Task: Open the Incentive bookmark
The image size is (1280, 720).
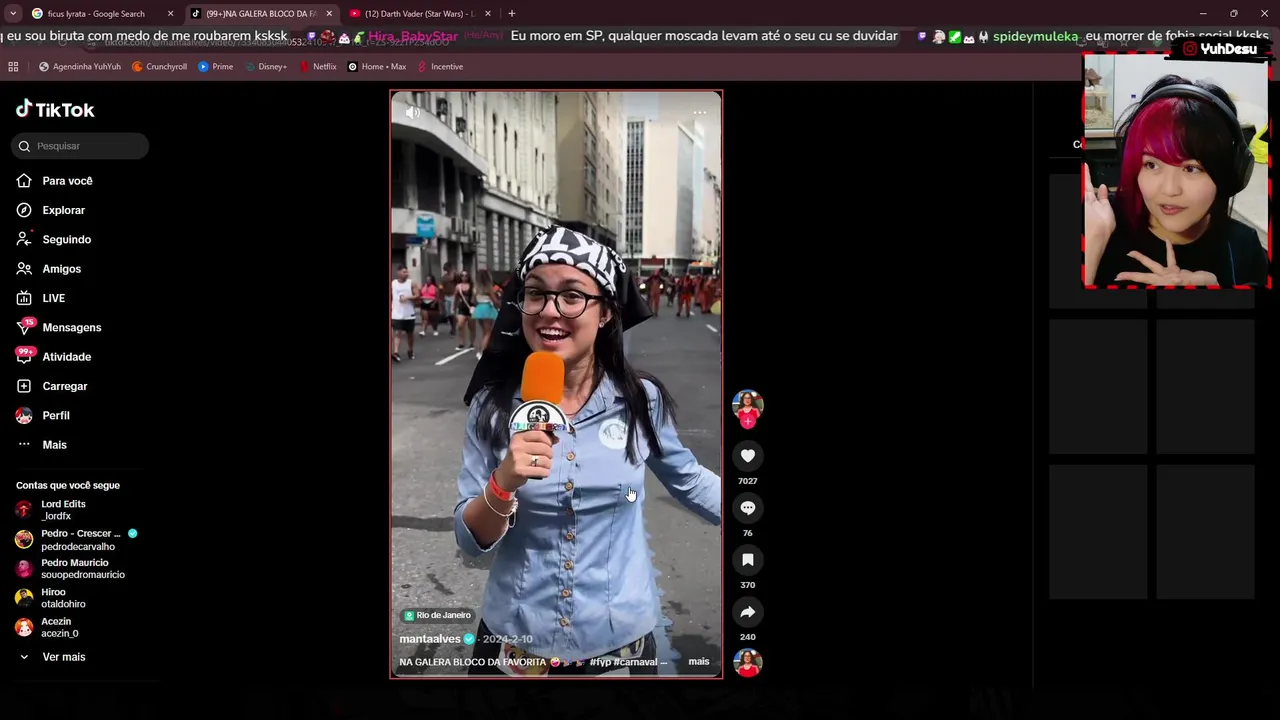Action: (x=440, y=67)
